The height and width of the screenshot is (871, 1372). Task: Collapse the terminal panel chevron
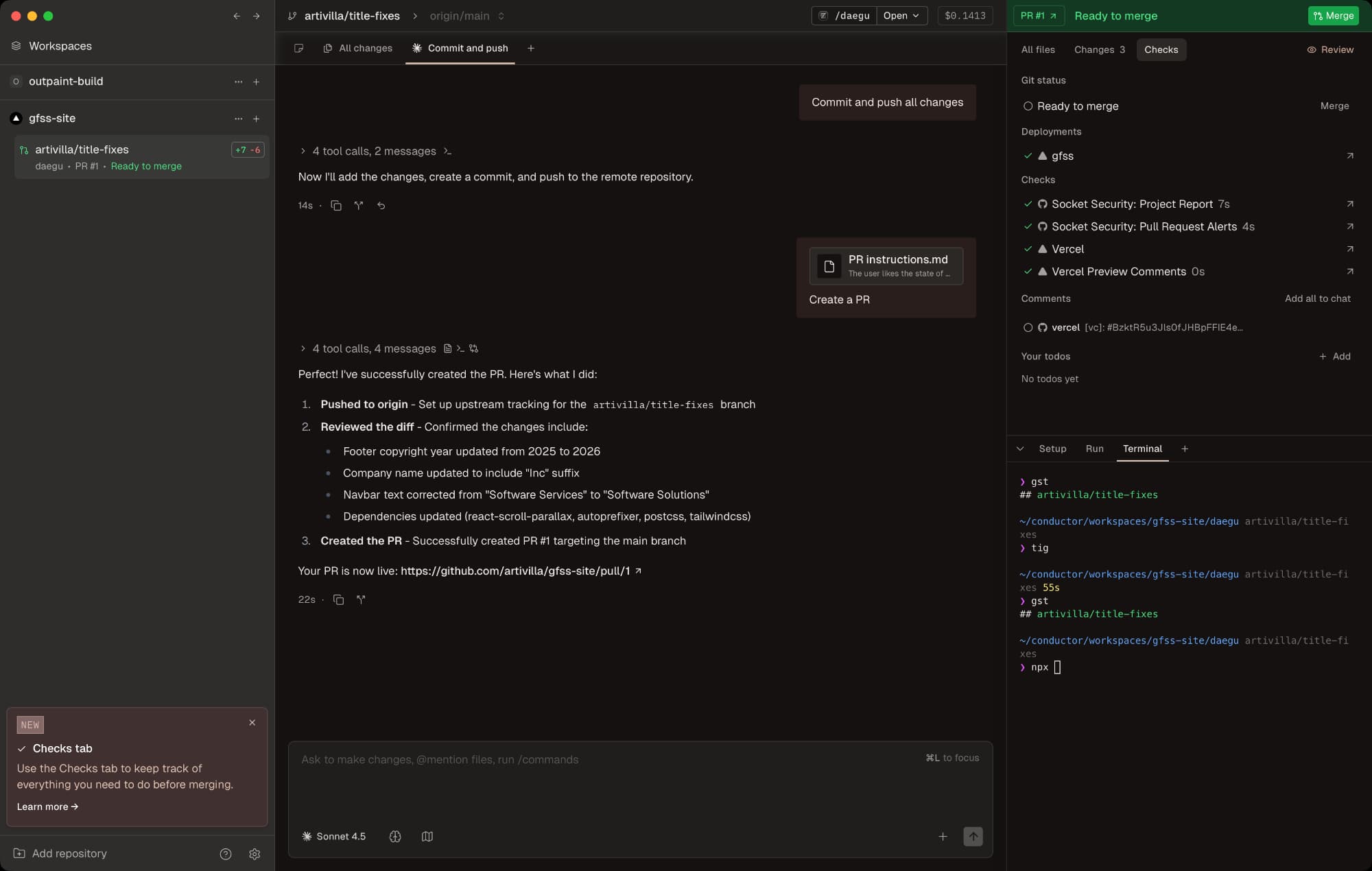pyautogui.click(x=1020, y=449)
